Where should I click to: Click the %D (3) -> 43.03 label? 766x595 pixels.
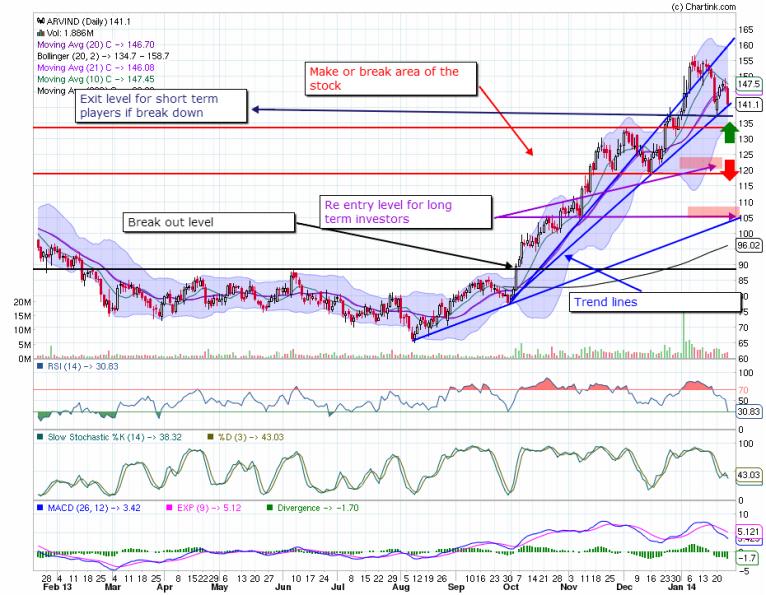pos(251,437)
